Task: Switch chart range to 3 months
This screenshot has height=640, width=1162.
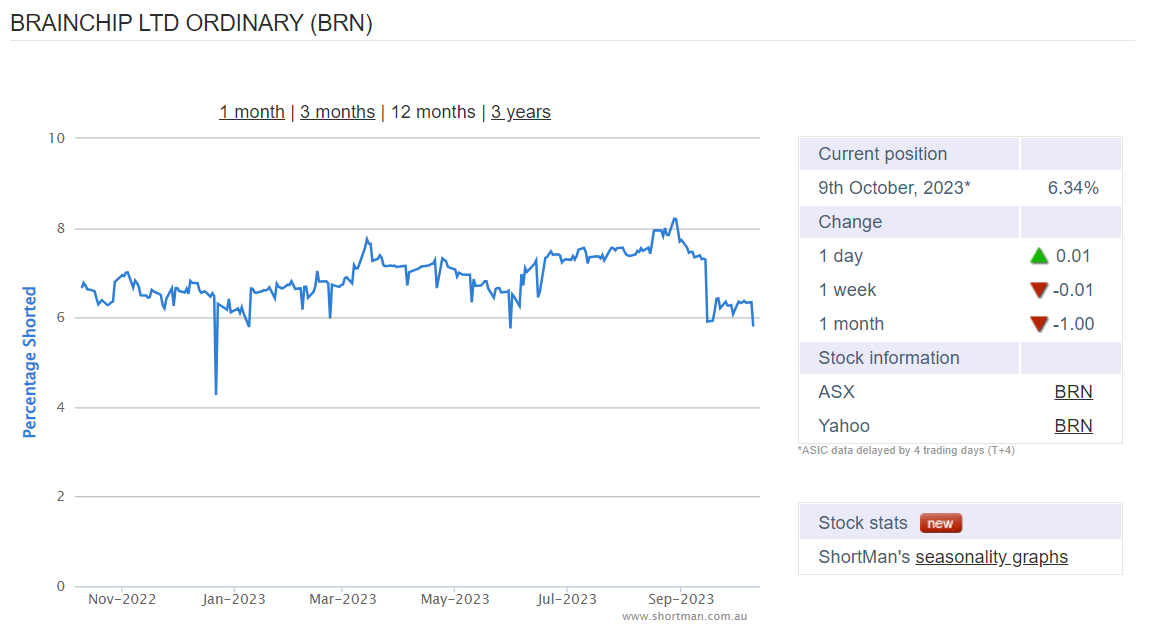Action: pyautogui.click(x=337, y=112)
